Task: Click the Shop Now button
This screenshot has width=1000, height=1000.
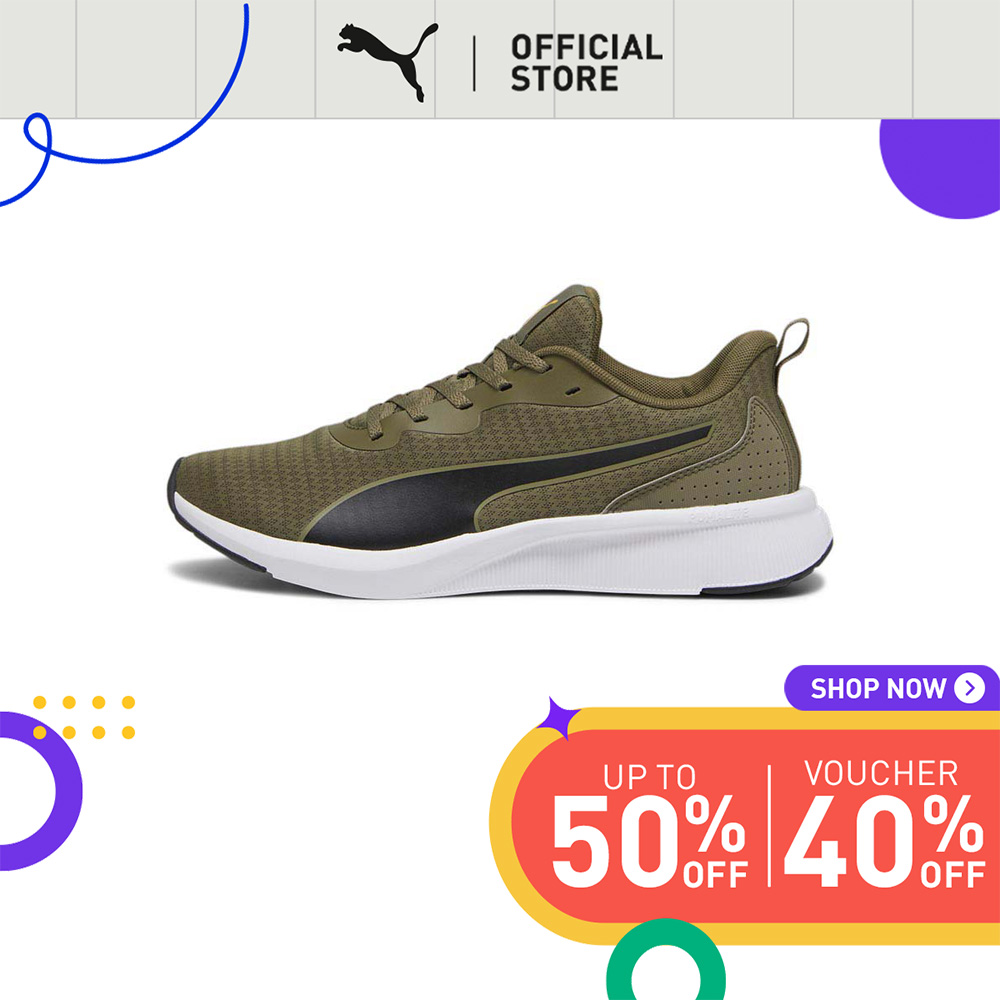Action: [892, 688]
